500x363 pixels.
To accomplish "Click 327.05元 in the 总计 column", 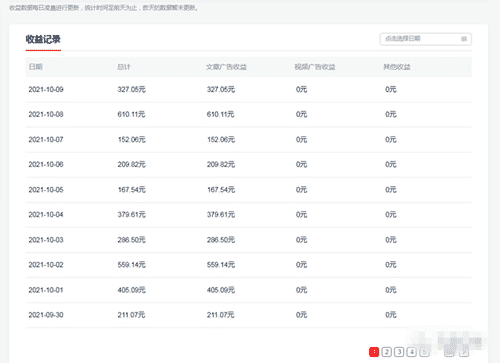I will (132, 89).
